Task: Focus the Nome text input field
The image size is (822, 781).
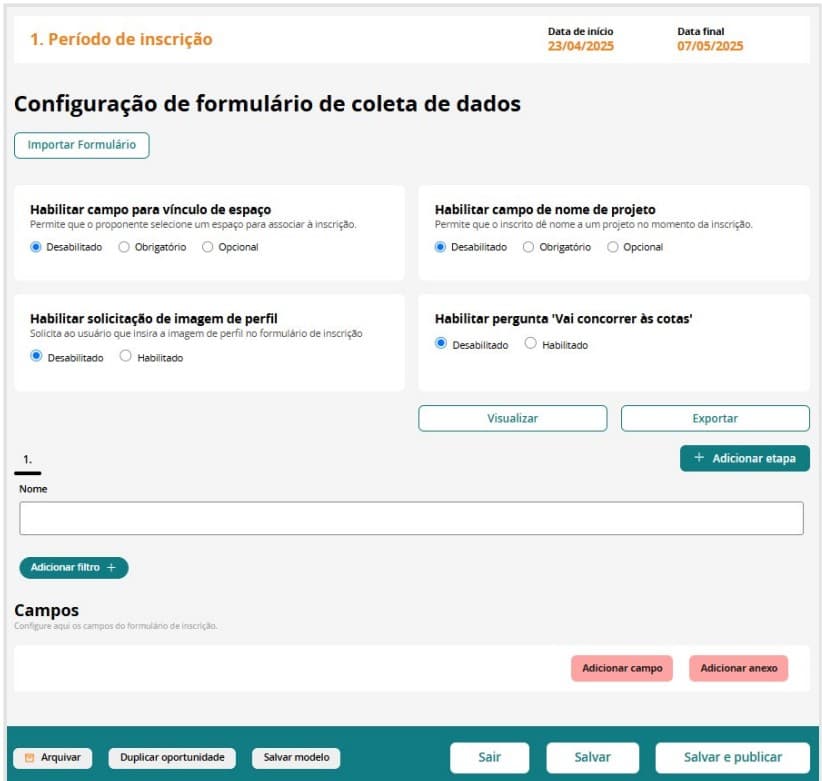Action: (x=411, y=518)
